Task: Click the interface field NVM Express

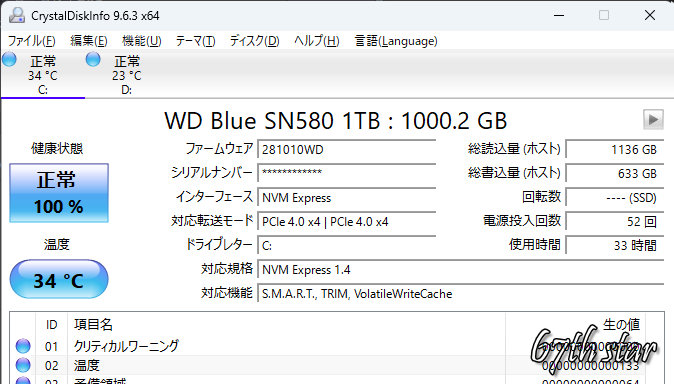Action: coord(346,197)
